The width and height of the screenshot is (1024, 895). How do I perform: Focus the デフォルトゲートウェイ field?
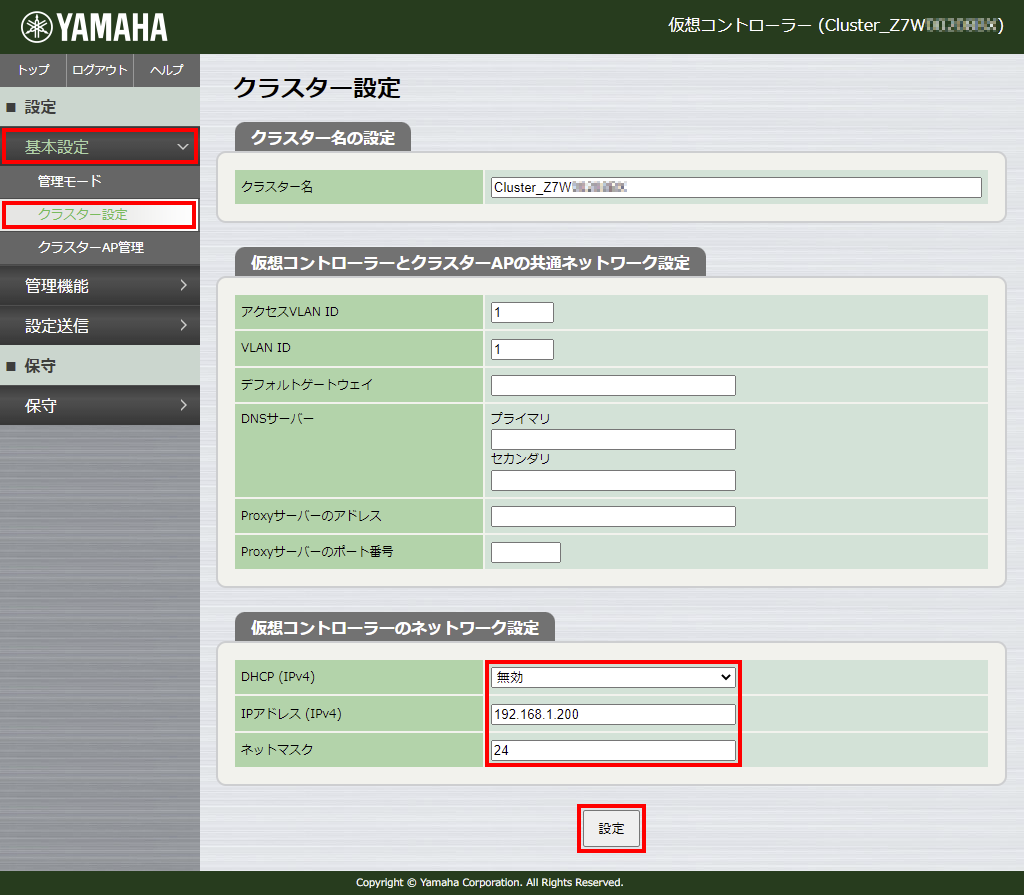pyautogui.click(x=613, y=386)
